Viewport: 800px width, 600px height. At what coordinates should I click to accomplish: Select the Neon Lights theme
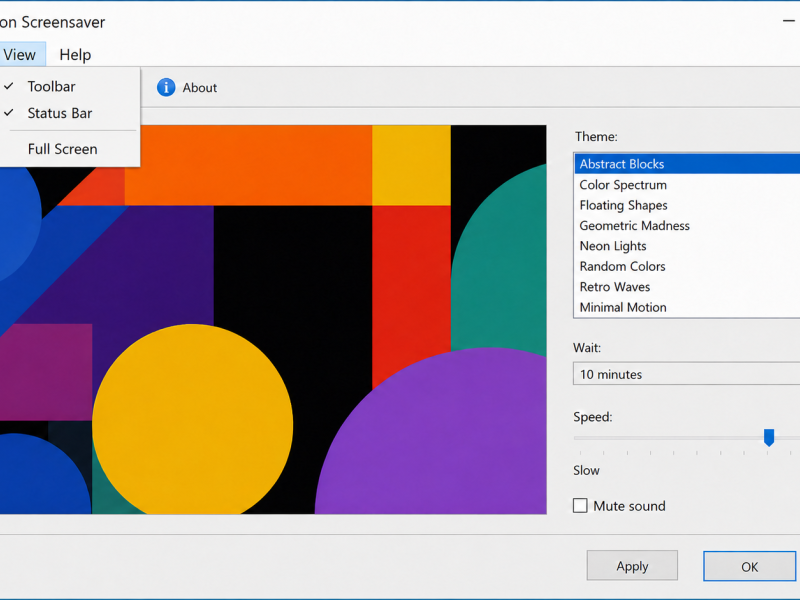[x=687, y=246]
